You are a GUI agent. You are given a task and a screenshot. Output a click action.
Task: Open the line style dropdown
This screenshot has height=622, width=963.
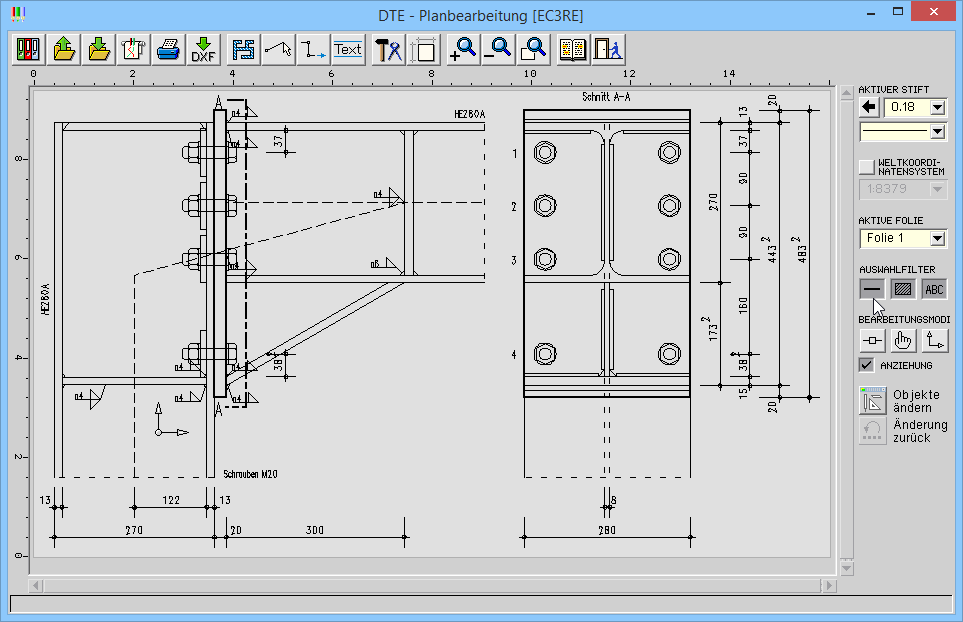[937, 131]
